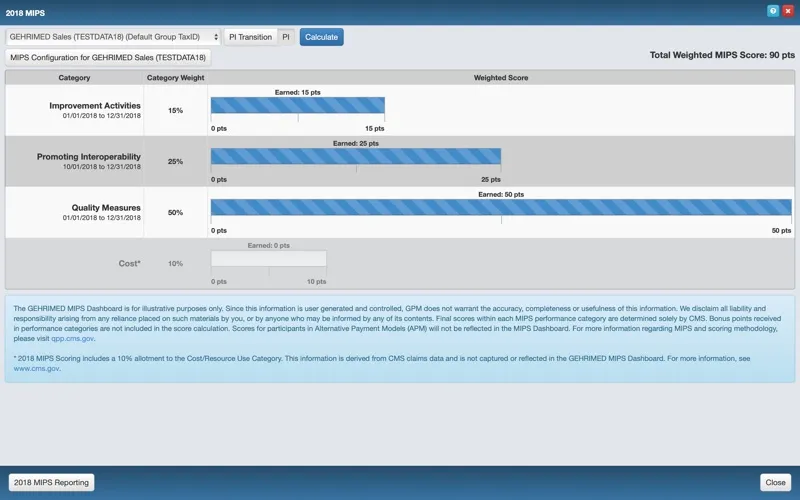Click the 10% category weight value
The width and height of the screenshot is (800, 500).
(176, 263)
